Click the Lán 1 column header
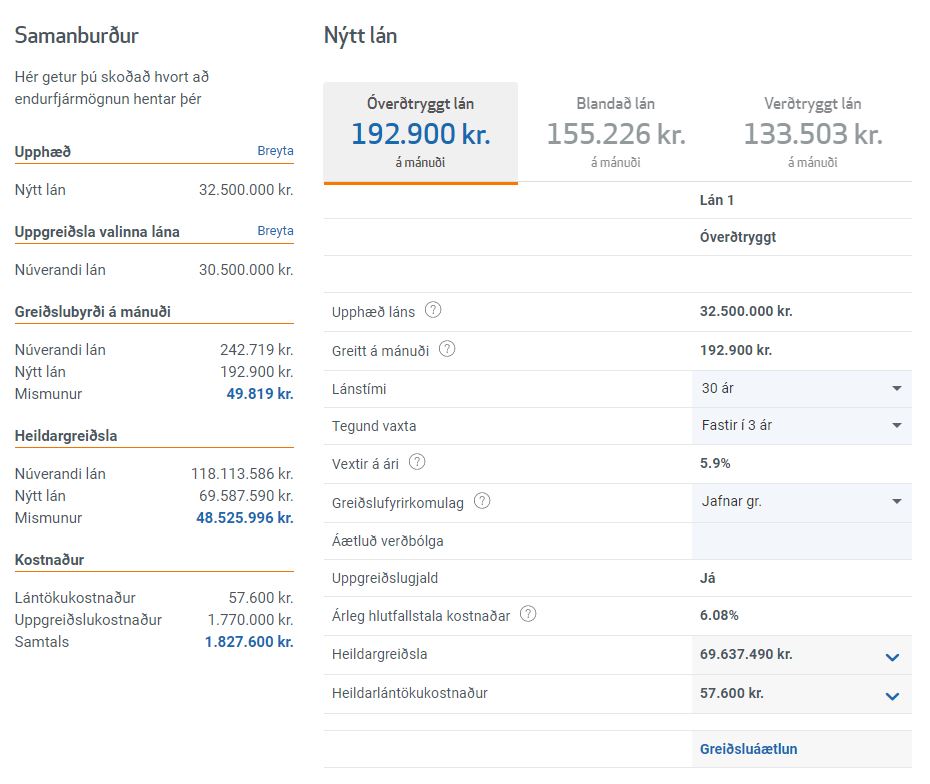 pyautogui.click(x=717, y=200)
